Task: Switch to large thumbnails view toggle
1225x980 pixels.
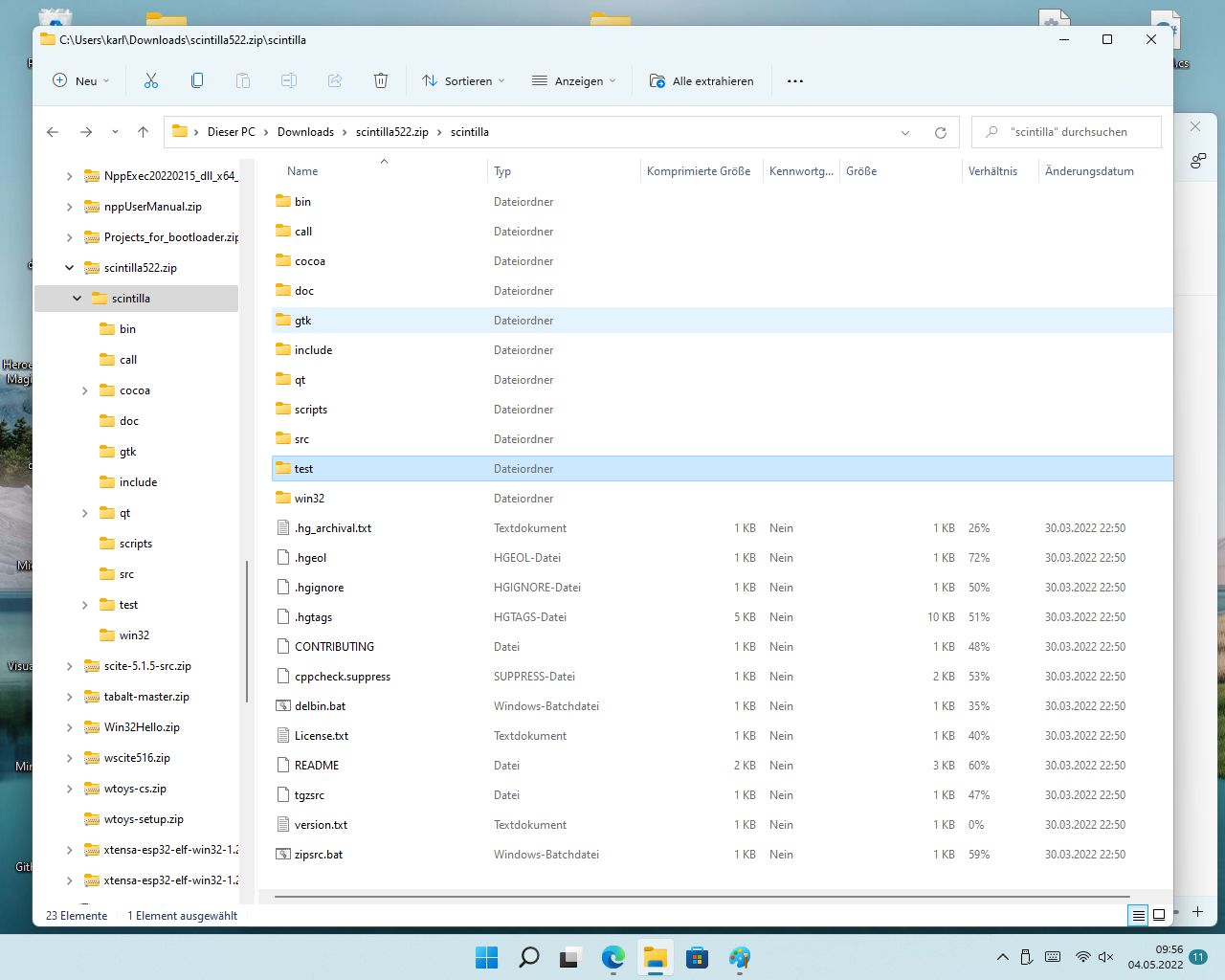Action: pyautogui.click(x=1159, y=915)
